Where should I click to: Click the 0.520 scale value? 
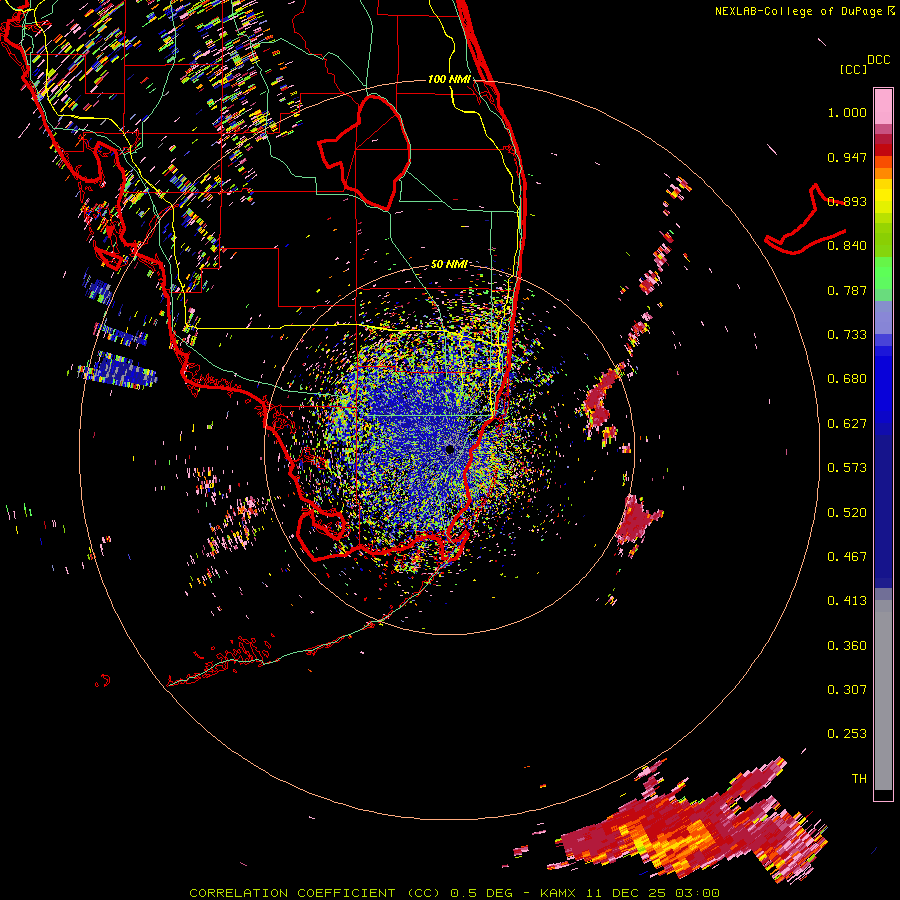[x=847, y=513]
